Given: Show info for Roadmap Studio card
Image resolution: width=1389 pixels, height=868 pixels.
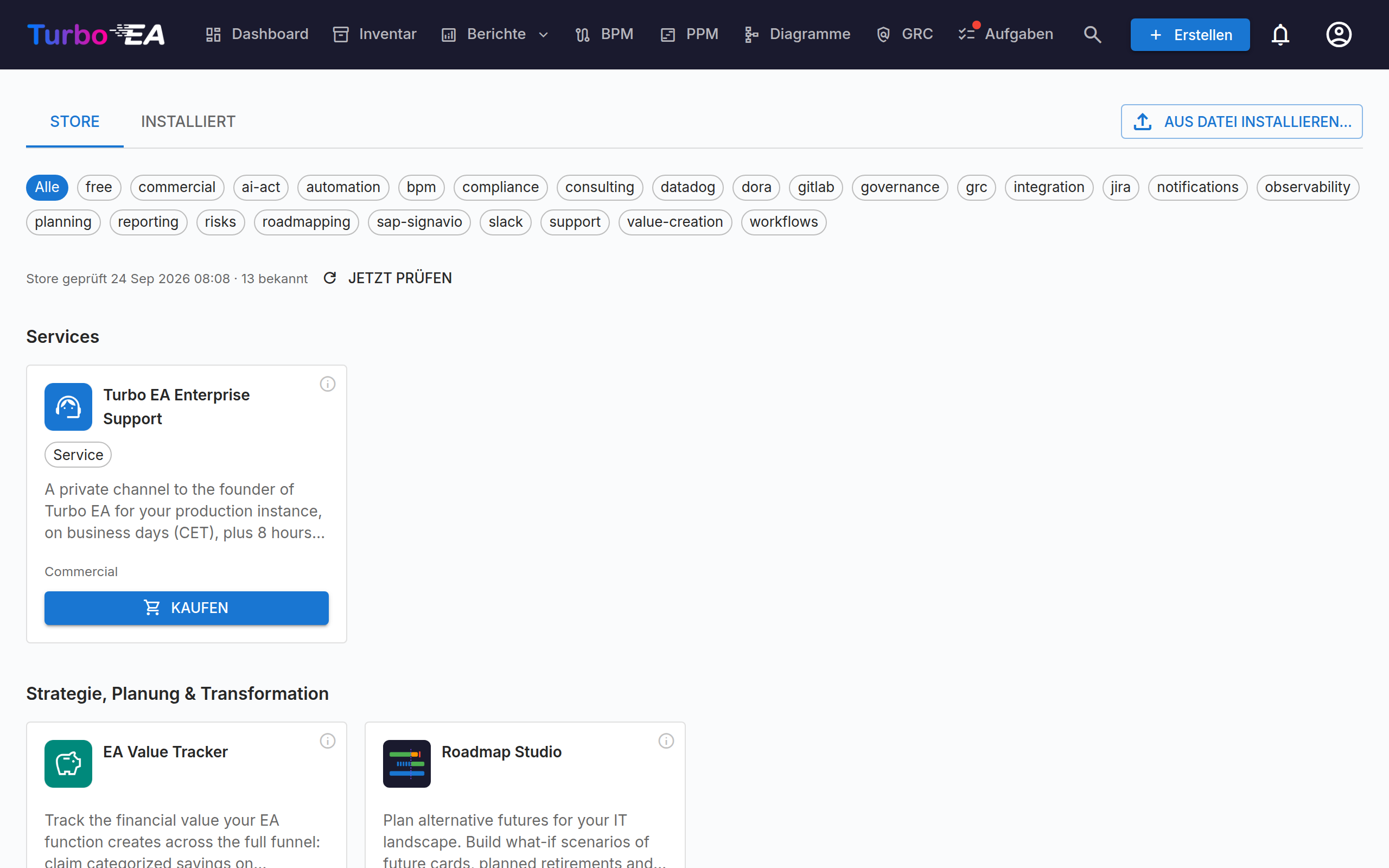Looking at the screenshot, I should pyautogui.click(x=666, y=741).
